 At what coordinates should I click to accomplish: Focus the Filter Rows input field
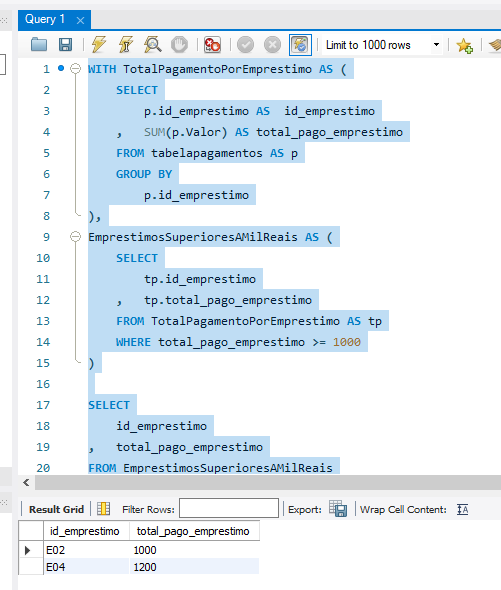[229, 508]
